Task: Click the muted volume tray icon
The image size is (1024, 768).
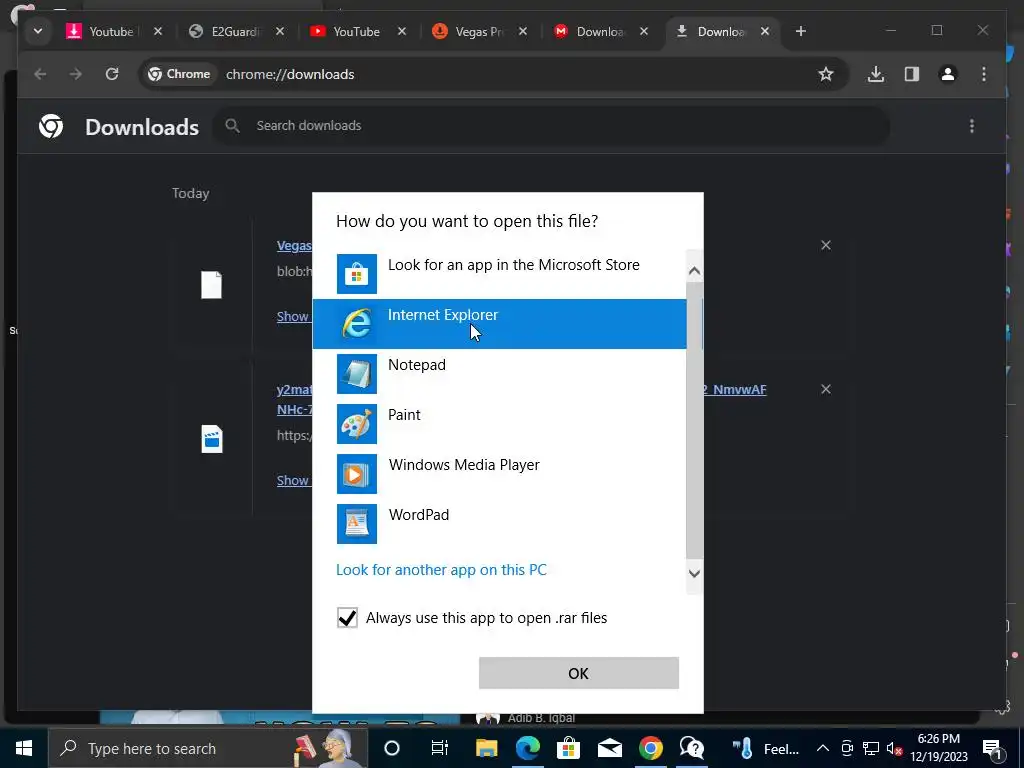Action: point(894,748)
